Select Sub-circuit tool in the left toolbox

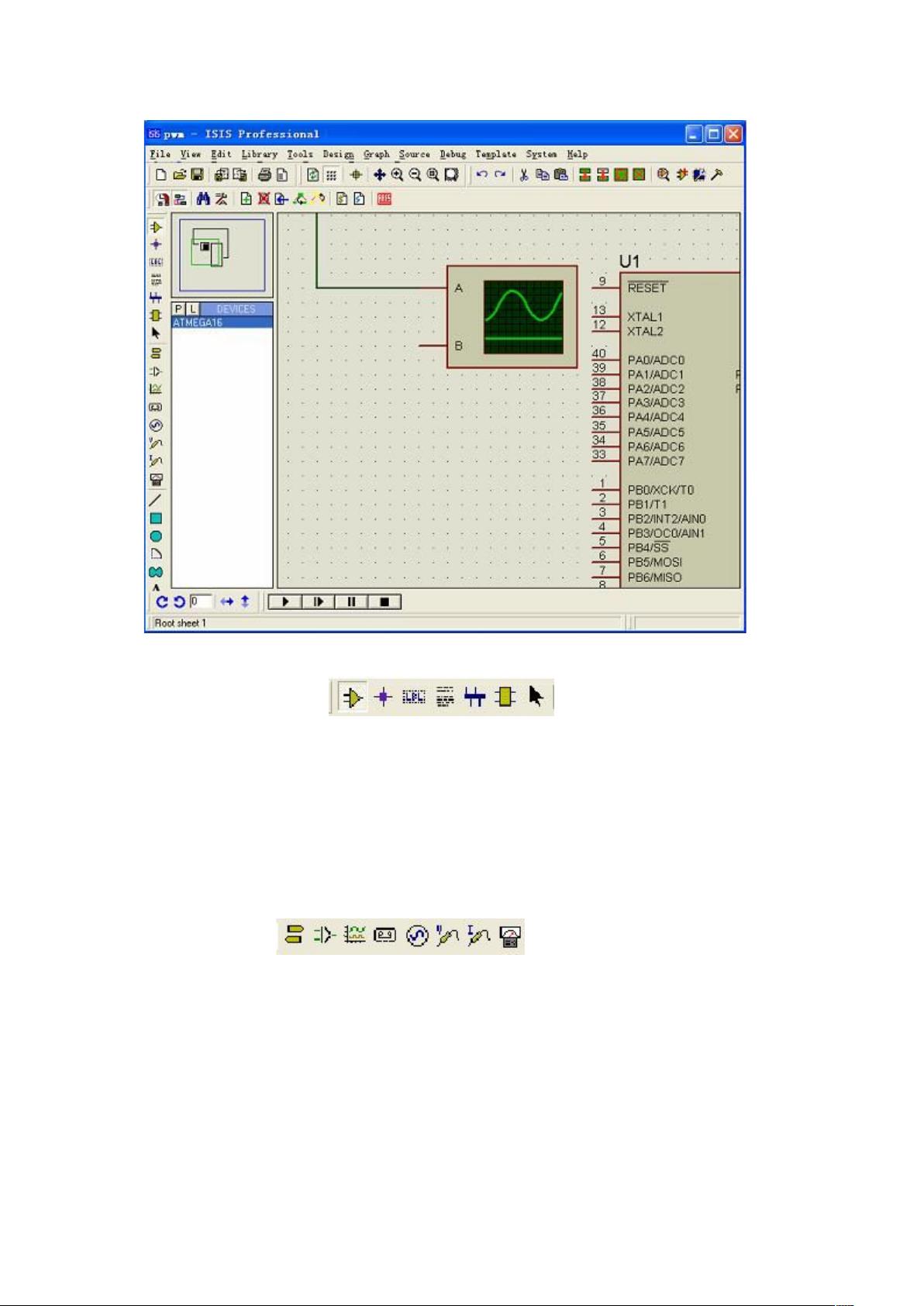(x=156, y=315)
